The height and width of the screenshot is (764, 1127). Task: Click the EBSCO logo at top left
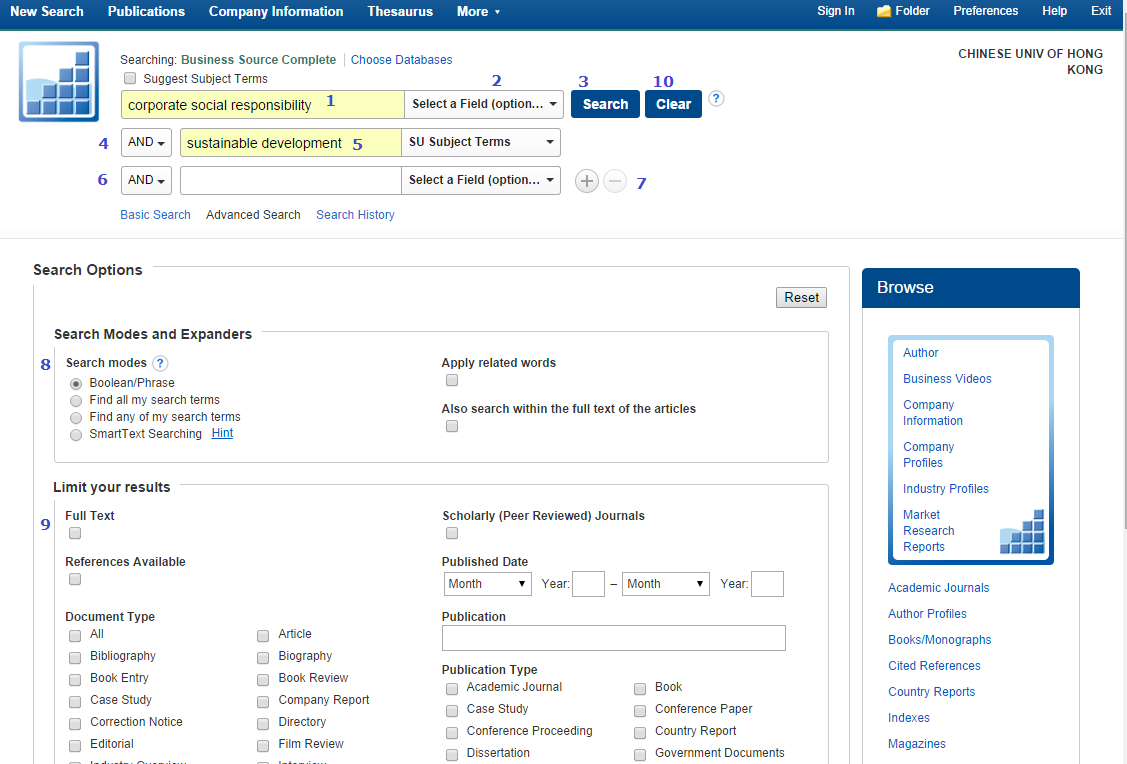click(57, 81)
